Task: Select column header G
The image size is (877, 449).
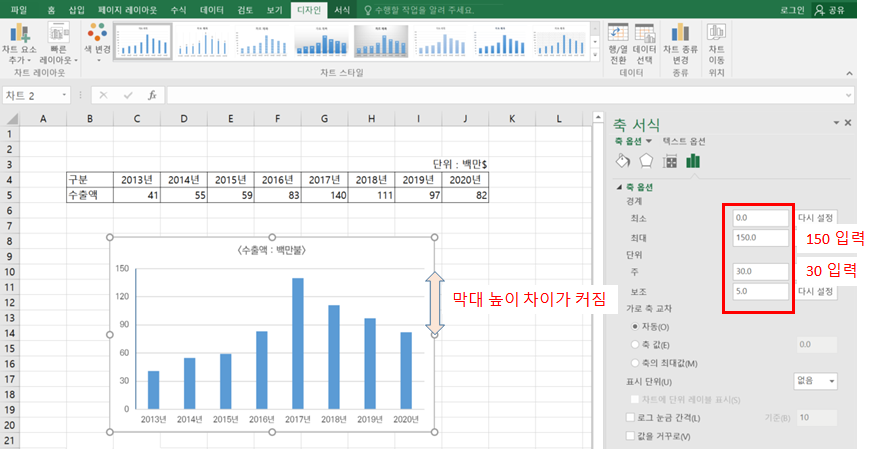Action: 324,119
